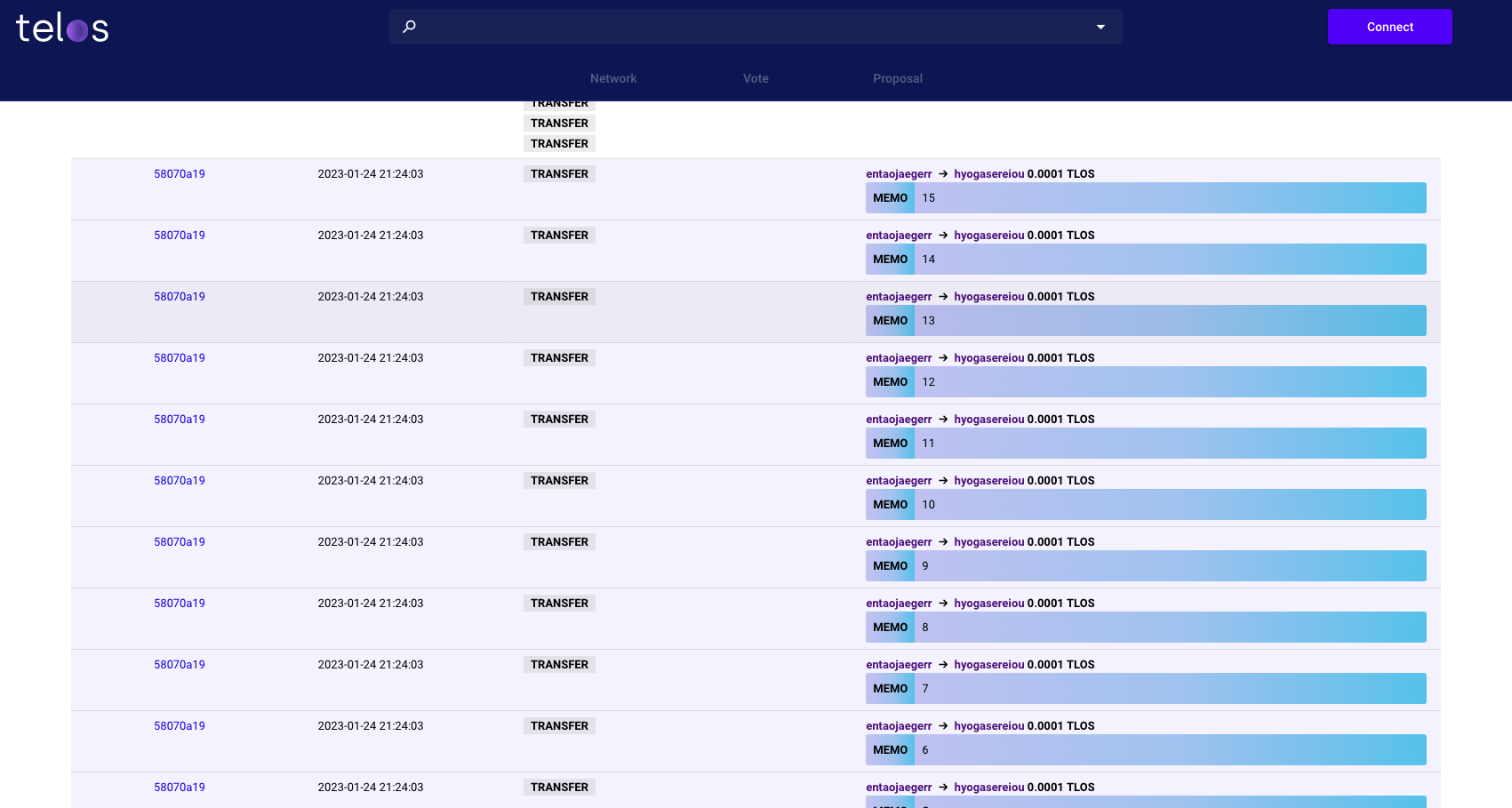The image size is (1512, 808).
Task: Click the TRANSFER badge next to memo 13
Action: [x=558, y=296]
